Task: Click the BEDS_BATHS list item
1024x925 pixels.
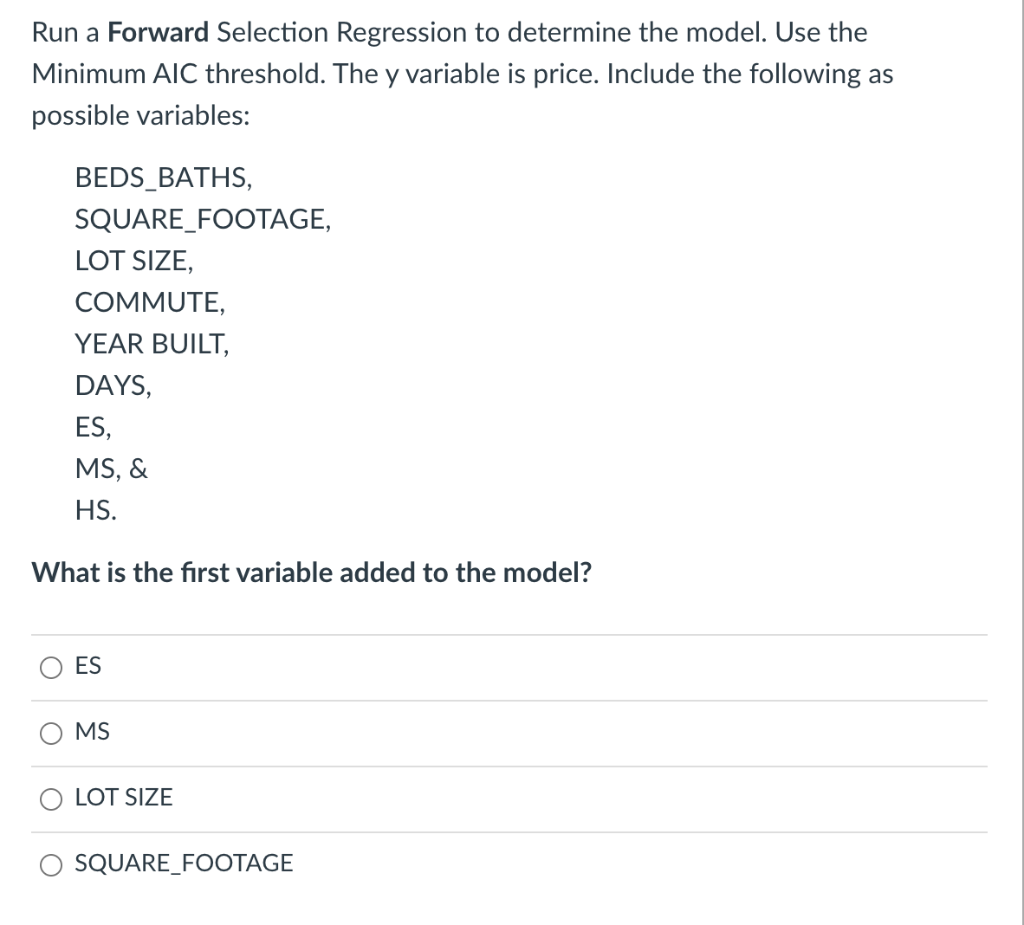Action: point(163,178)
